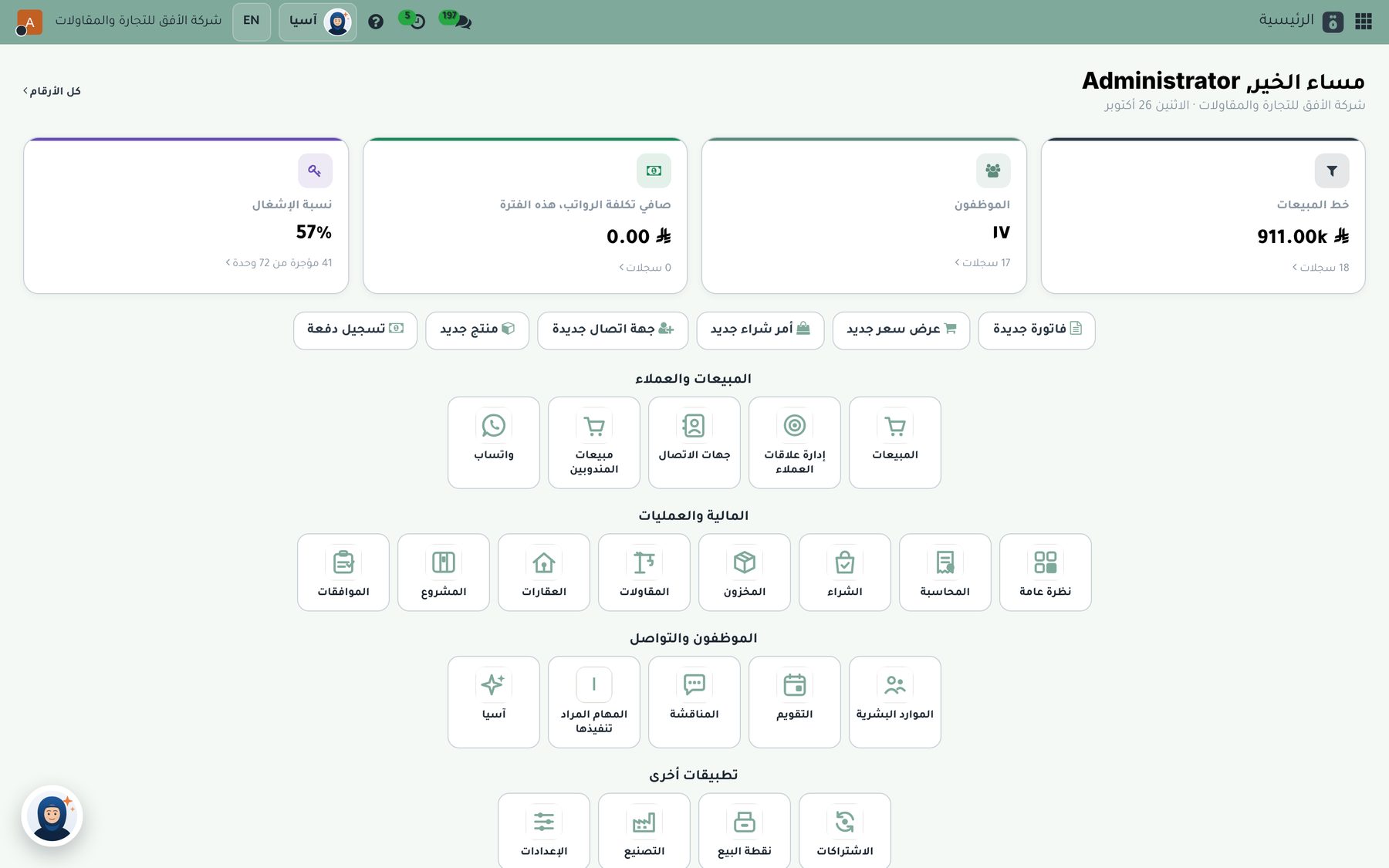Create a new purchase order (أمر شراء جديد)
Viewport: 1389px width, 868px height.
tap(760, 330)
